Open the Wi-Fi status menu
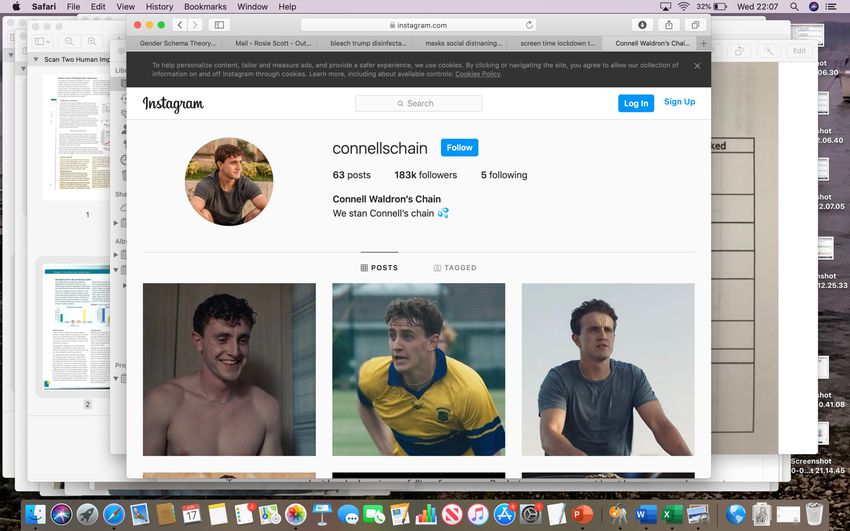 pos(684,7)
